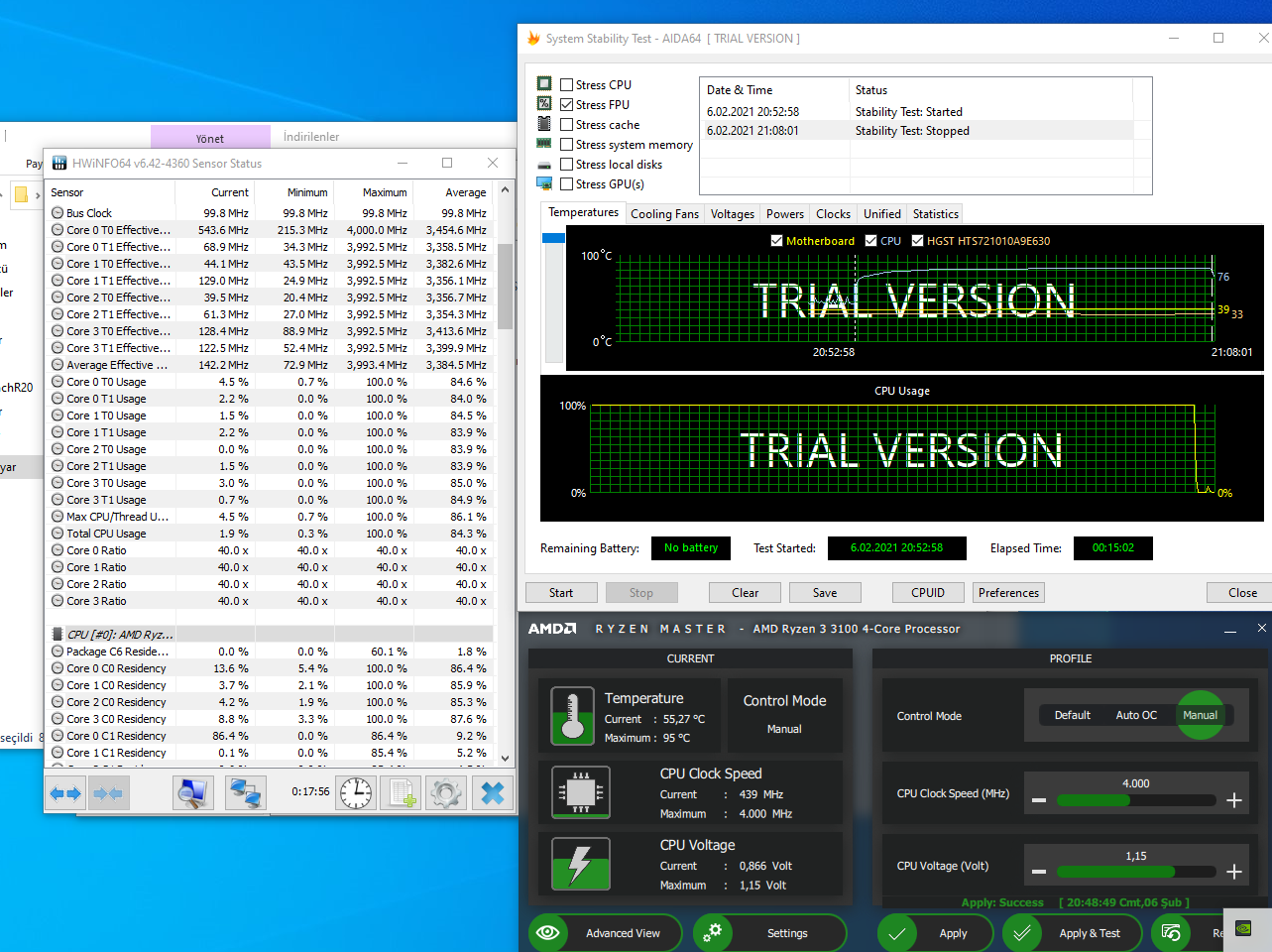
Task: Enable Stress cache checkbox
Action: pos(567,125)
